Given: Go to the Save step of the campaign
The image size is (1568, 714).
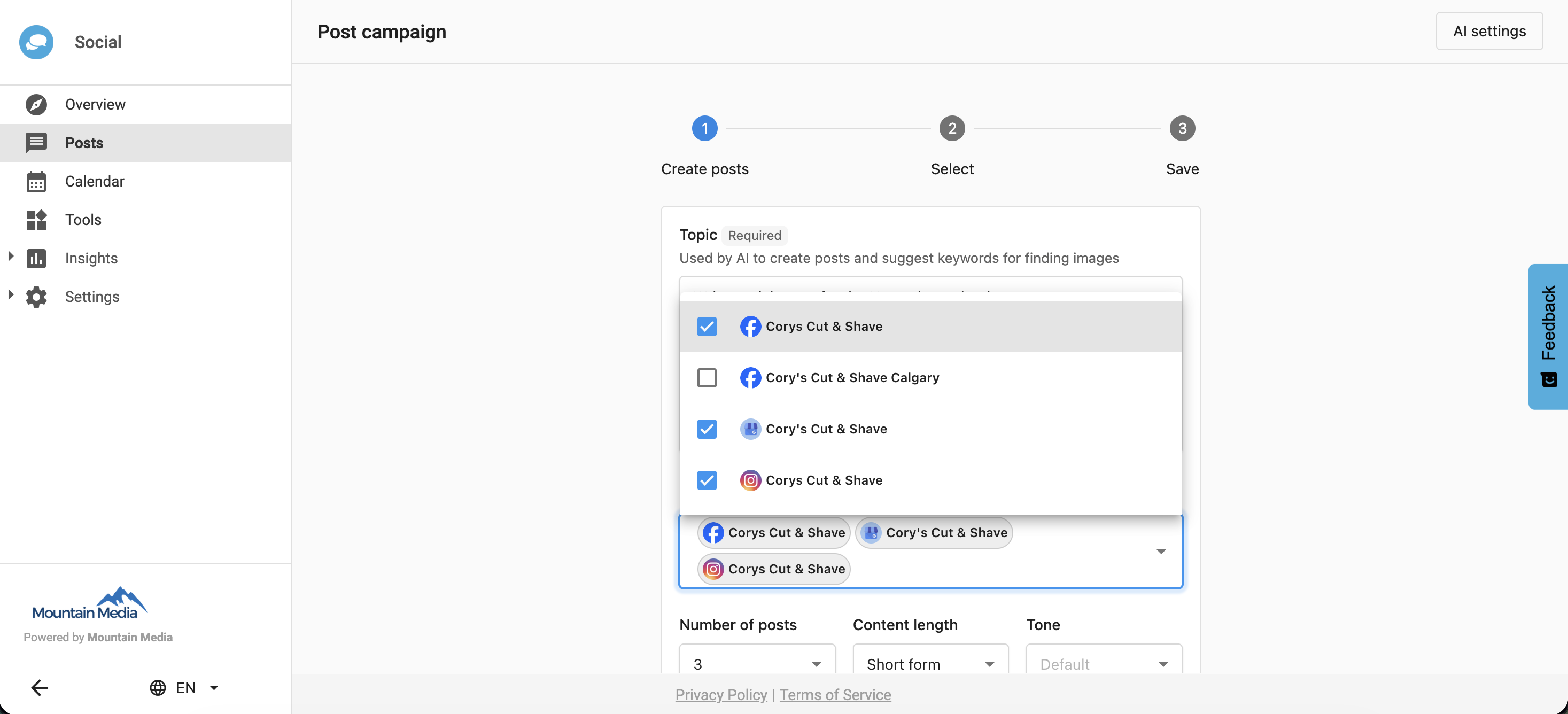Looking at the screenshot, I should (x=1183, y=128).
